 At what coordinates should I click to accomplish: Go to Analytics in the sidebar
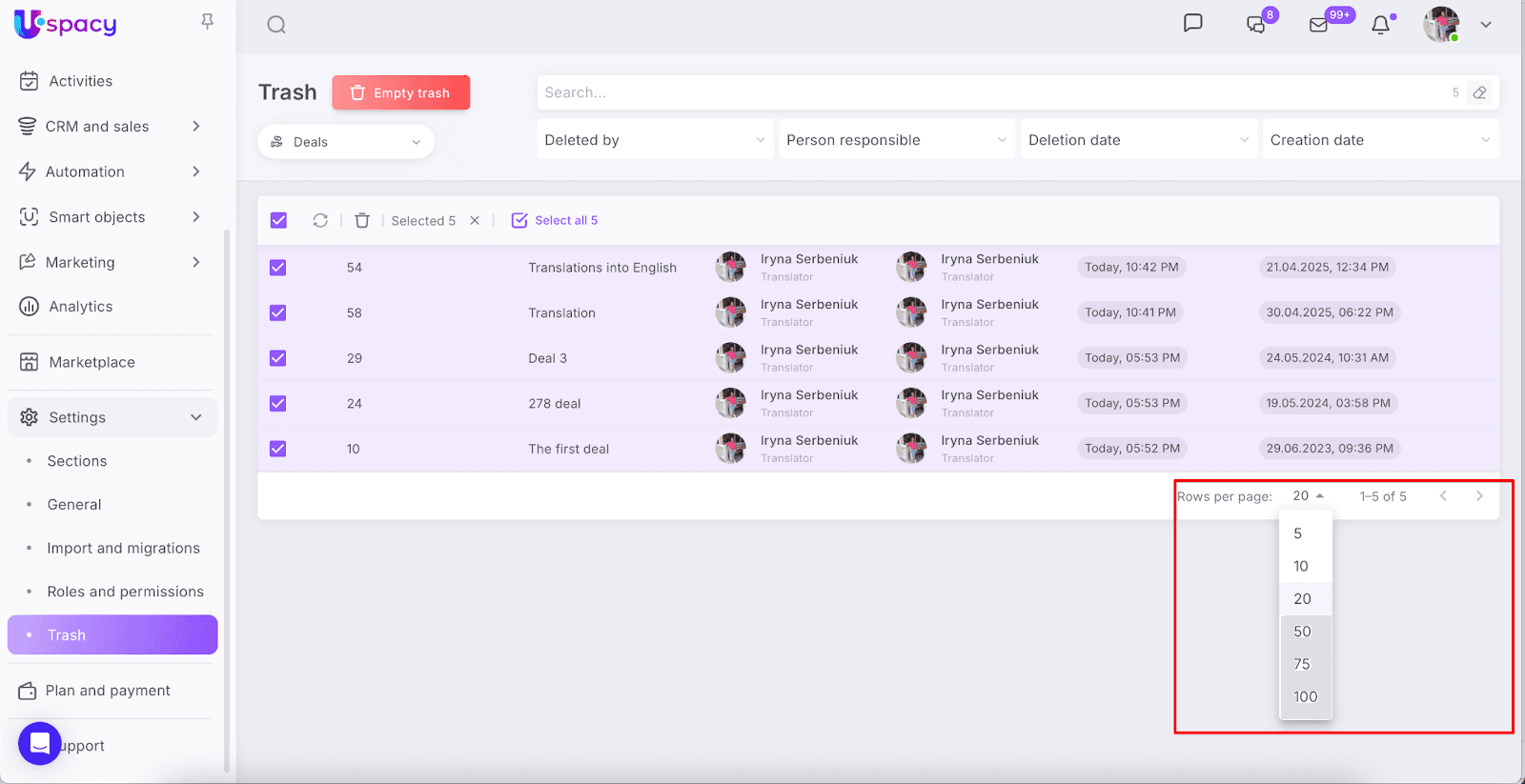[81, 307]
